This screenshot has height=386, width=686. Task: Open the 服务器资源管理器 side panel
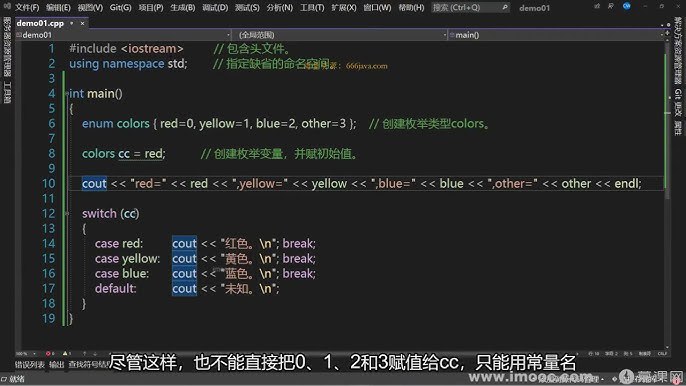7,47
